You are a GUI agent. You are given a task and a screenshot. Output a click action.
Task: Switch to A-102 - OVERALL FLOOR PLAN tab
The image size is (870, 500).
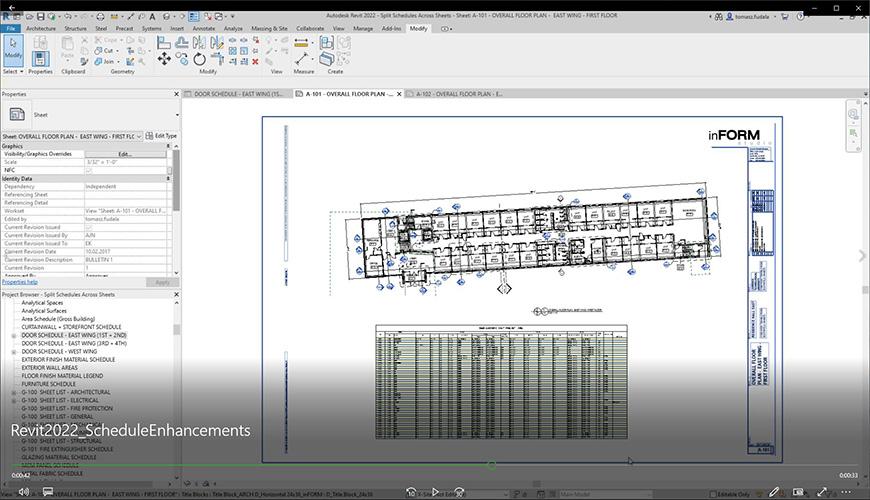459,94
